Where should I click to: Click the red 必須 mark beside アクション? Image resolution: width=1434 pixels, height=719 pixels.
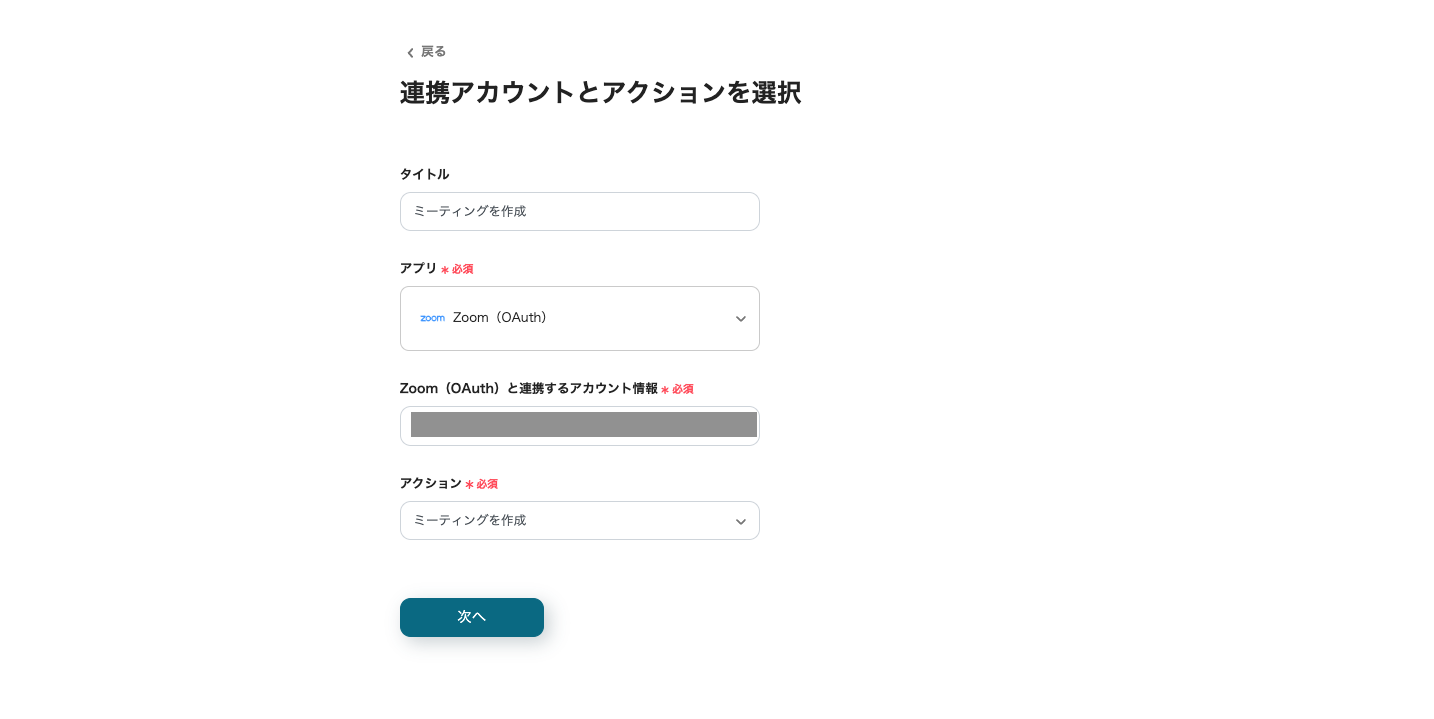click(486, 484)
